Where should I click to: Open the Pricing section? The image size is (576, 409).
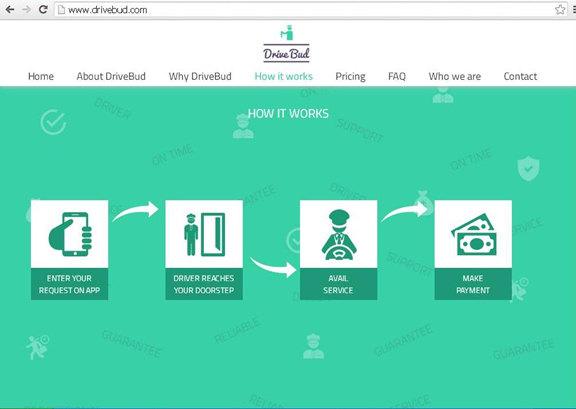350,76
